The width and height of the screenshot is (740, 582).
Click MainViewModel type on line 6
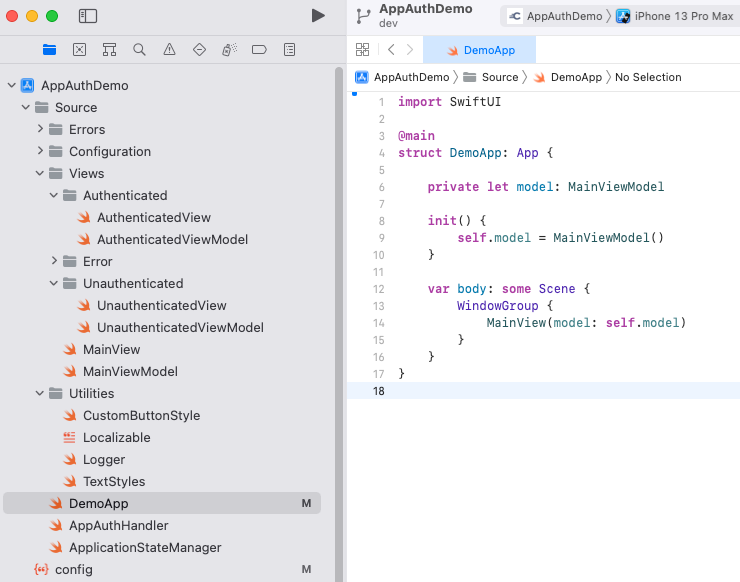(x=616, y=187)
